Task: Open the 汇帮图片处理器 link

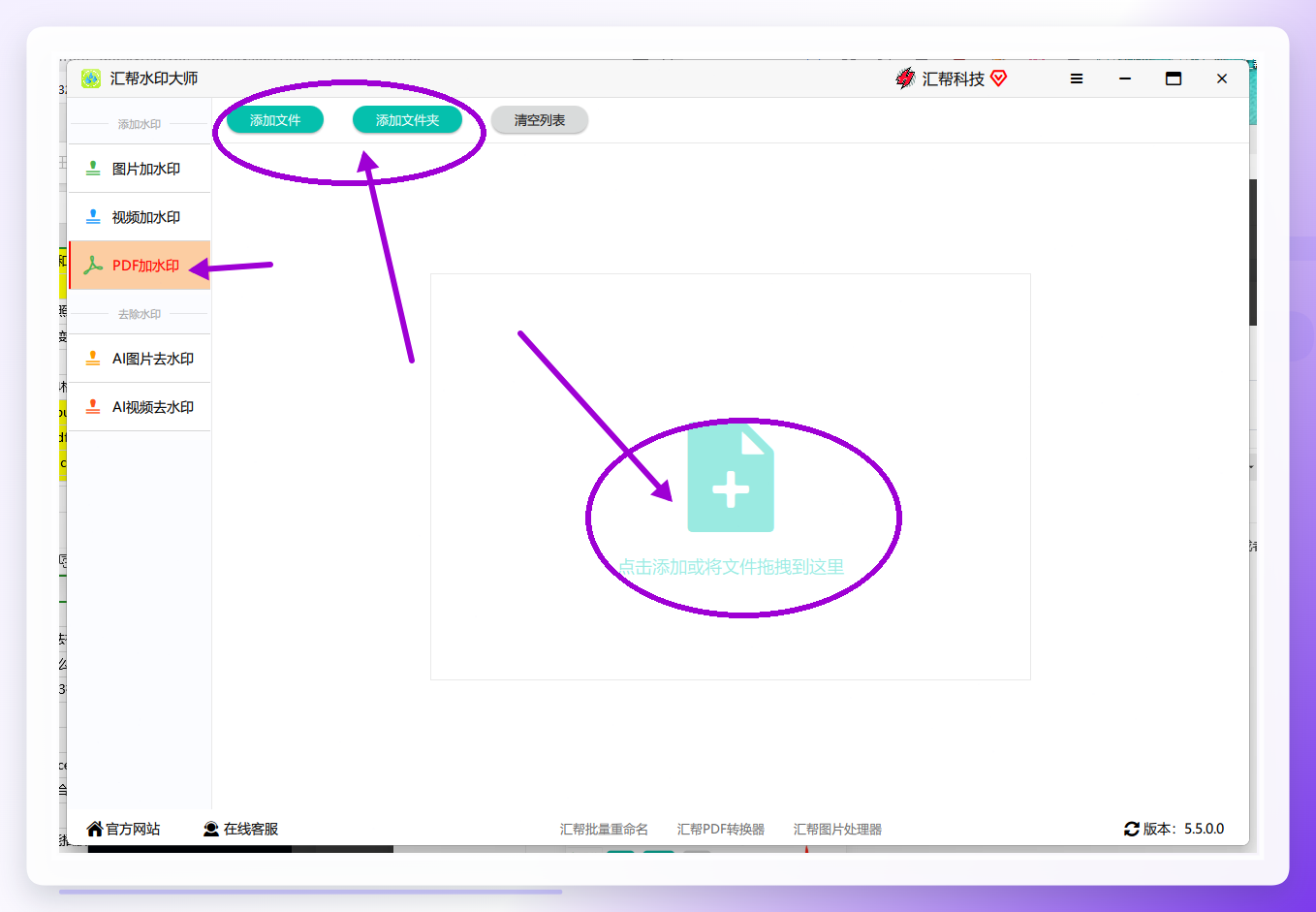Action: click(x=837, y=830)
